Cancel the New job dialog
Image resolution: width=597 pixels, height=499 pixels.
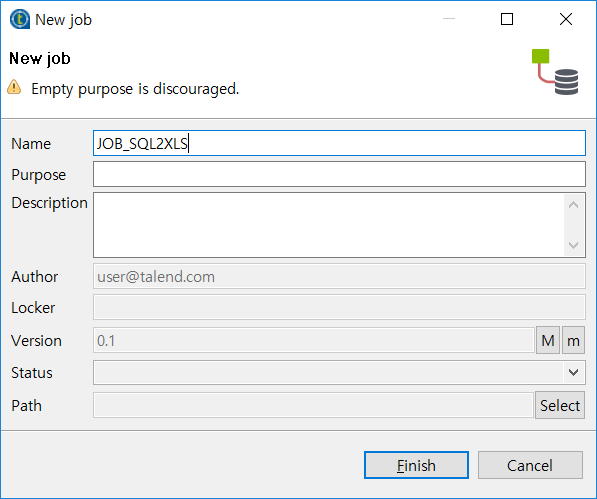(x=530, y=465)
